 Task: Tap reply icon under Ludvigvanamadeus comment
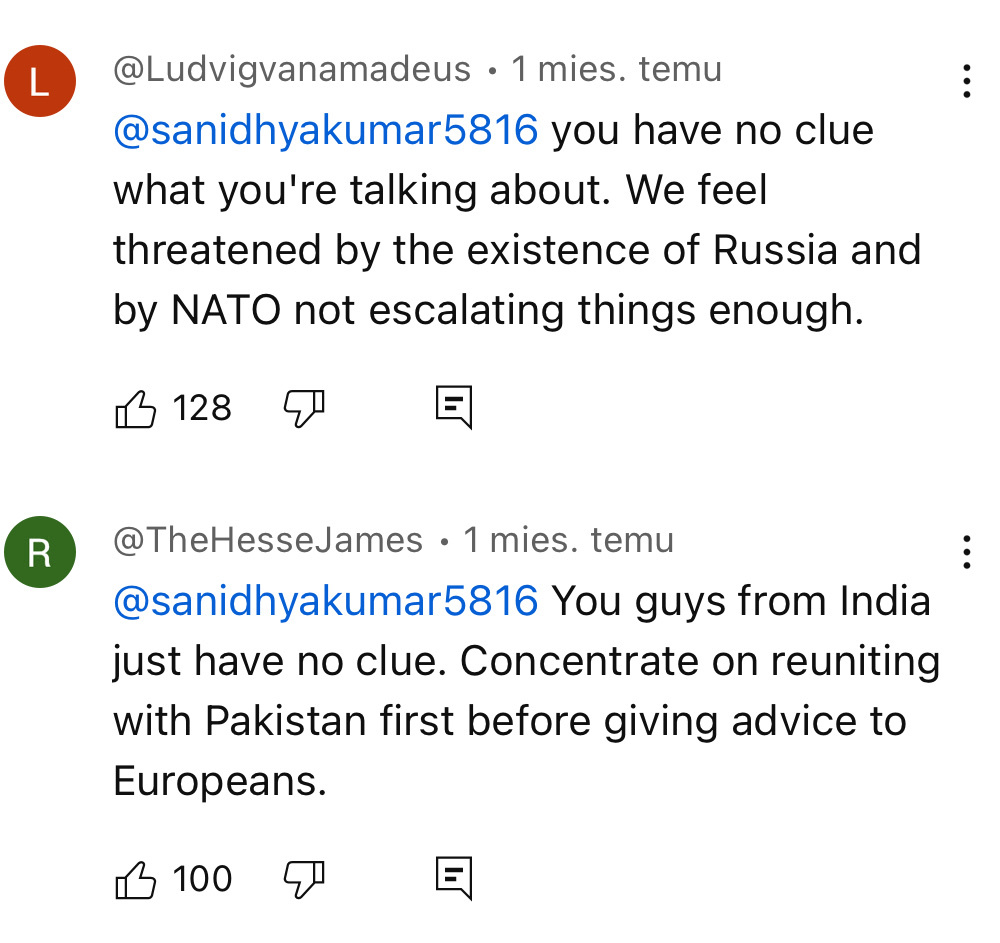point(453,408)
